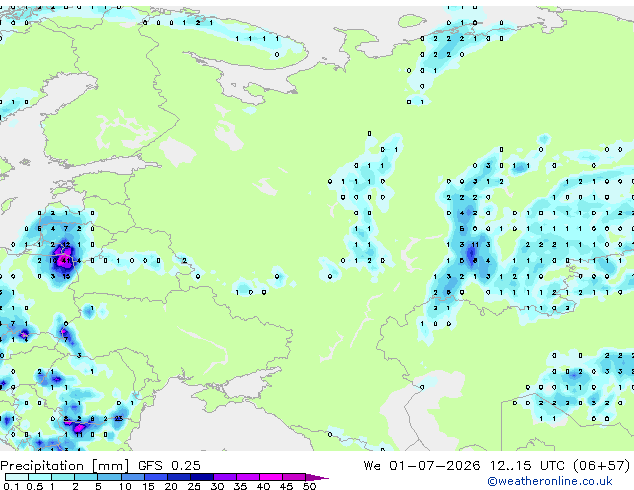634x490 pixels.
Task: Click the "12..15 UTC" time range text
Action: click(x=527, y=465)
